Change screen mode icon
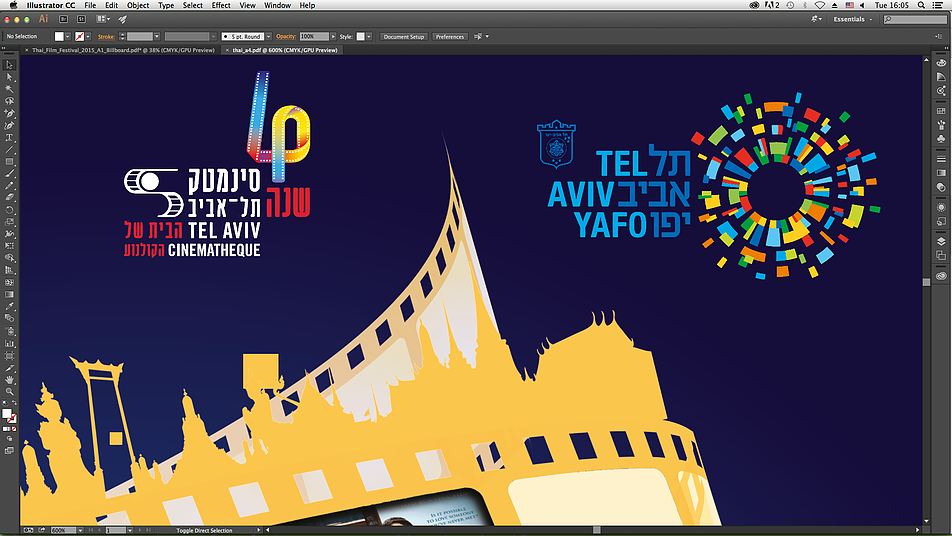952x536 pixels. (9, 450)
